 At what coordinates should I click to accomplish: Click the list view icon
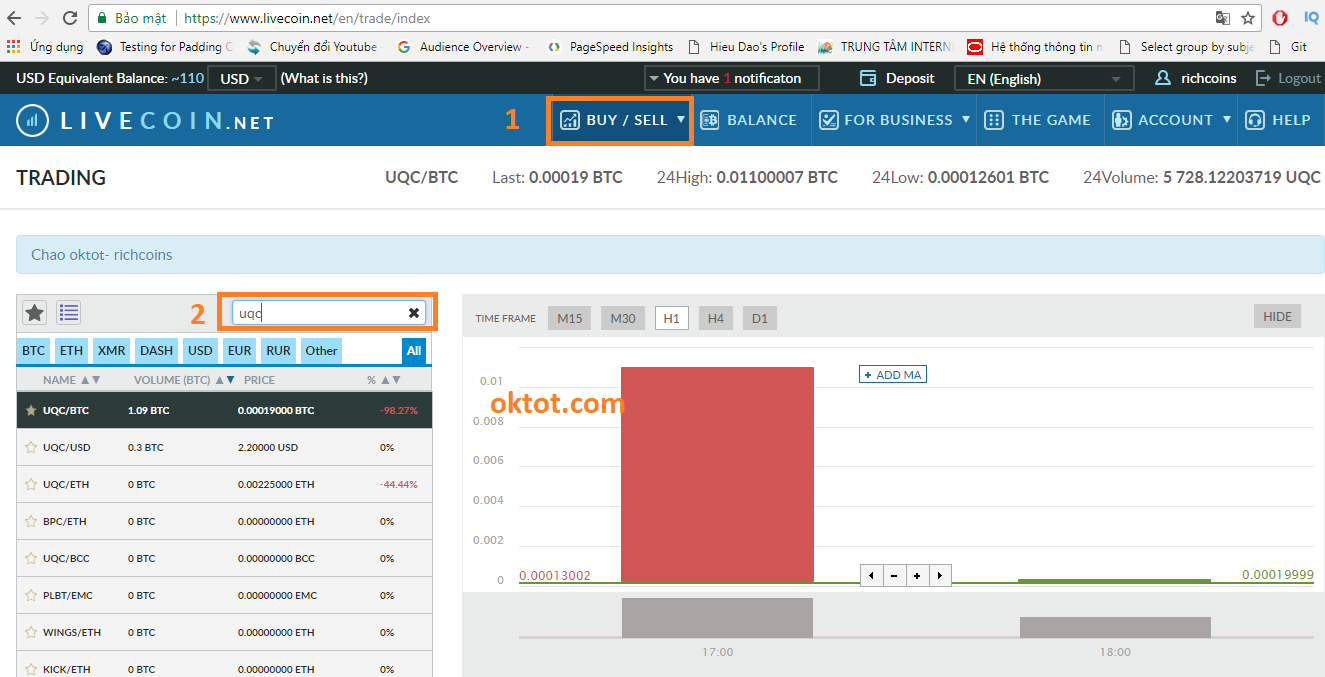tap(68, 313)
